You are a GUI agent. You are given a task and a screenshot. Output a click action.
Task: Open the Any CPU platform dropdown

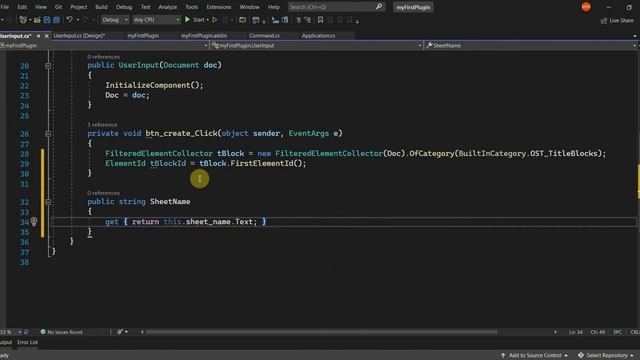(x=156, y=20)
